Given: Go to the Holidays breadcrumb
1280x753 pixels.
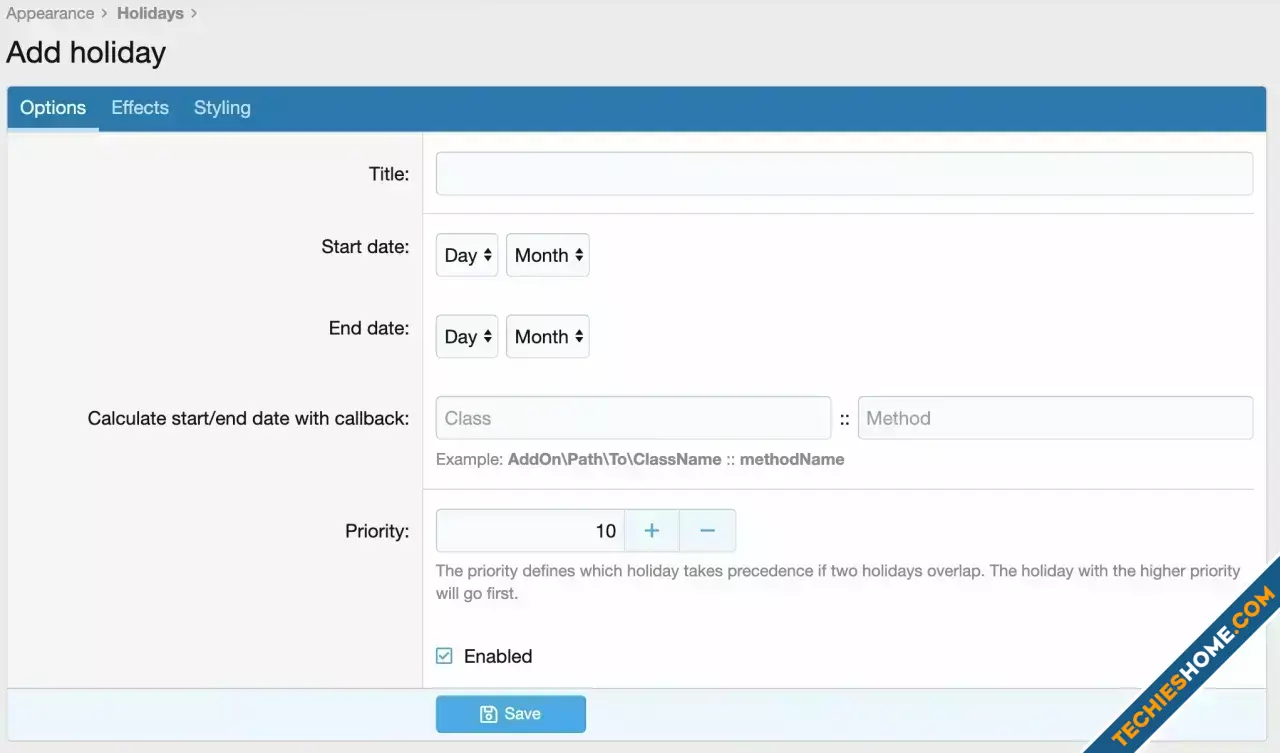Looking at the screenshot, I should (x=150, y=14).
